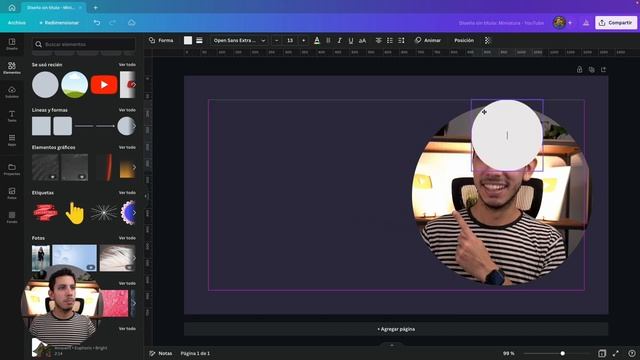Open line spacing options
The width and height of the screenshot is (640, 360).
point(401,40)
